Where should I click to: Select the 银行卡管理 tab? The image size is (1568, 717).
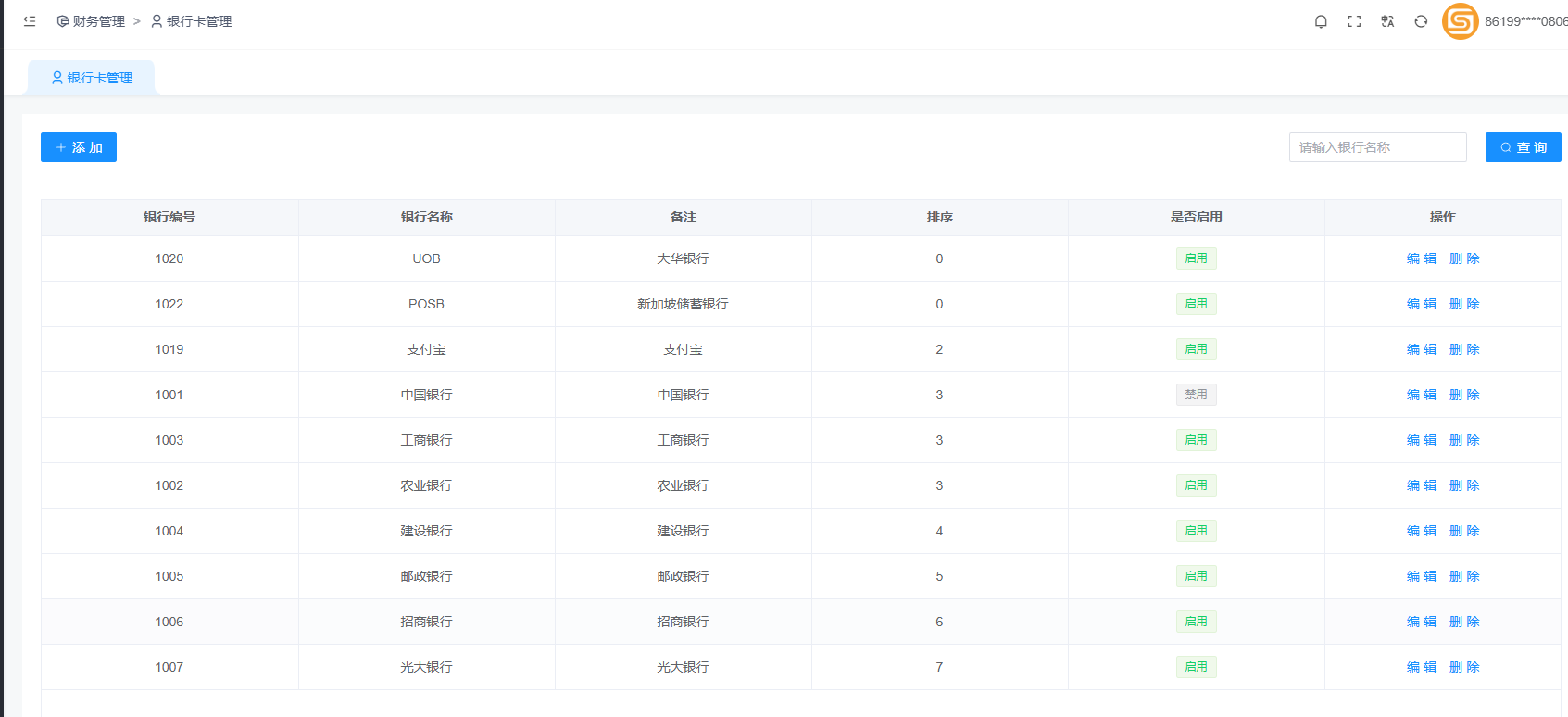click(x=92, y=78)
